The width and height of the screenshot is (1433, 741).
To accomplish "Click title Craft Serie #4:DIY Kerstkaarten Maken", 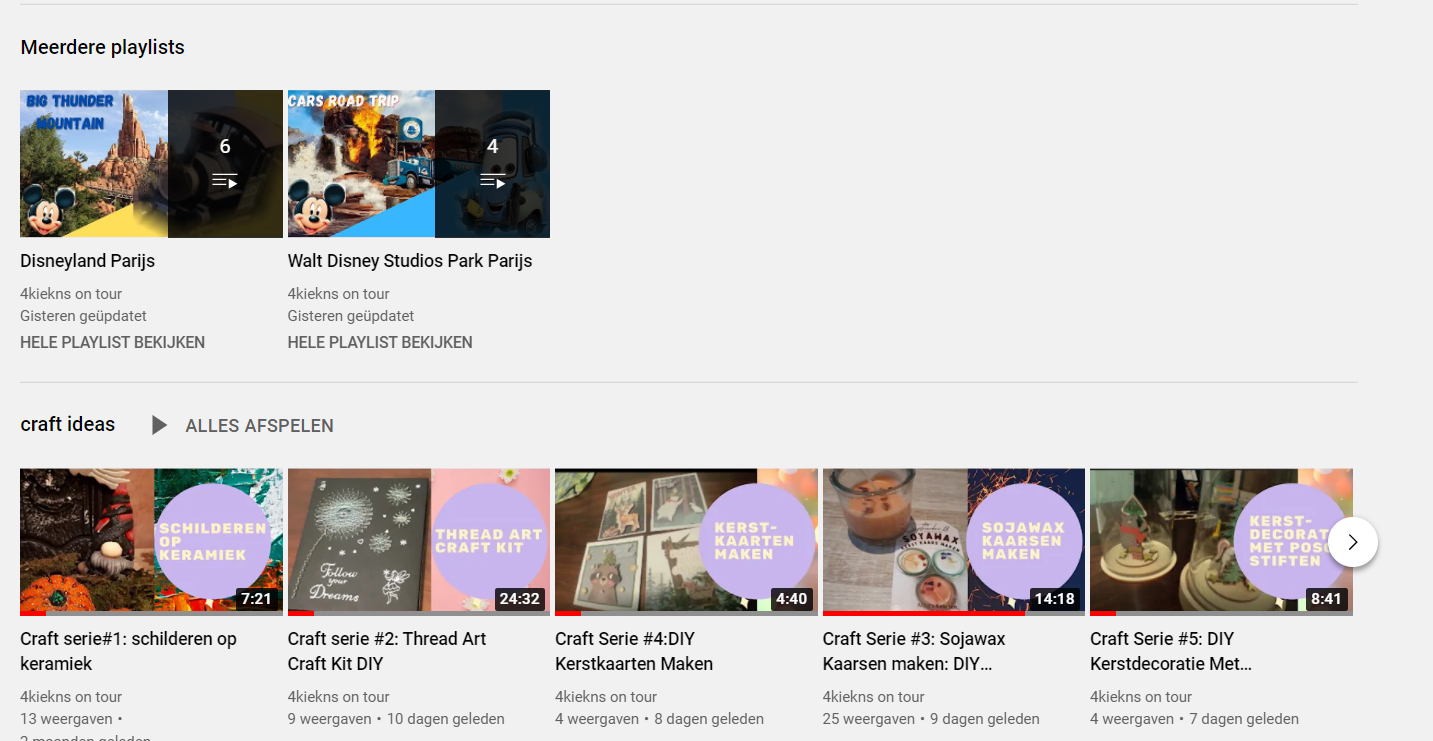I will [x=634, y=651].
